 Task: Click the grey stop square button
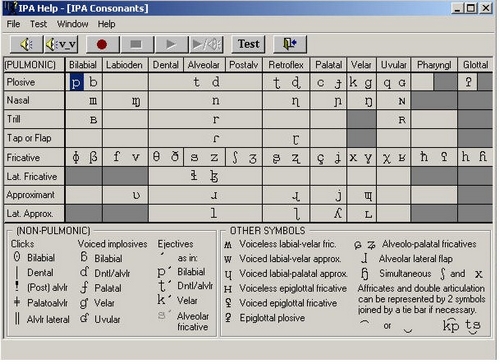click(x=136, y=44)
